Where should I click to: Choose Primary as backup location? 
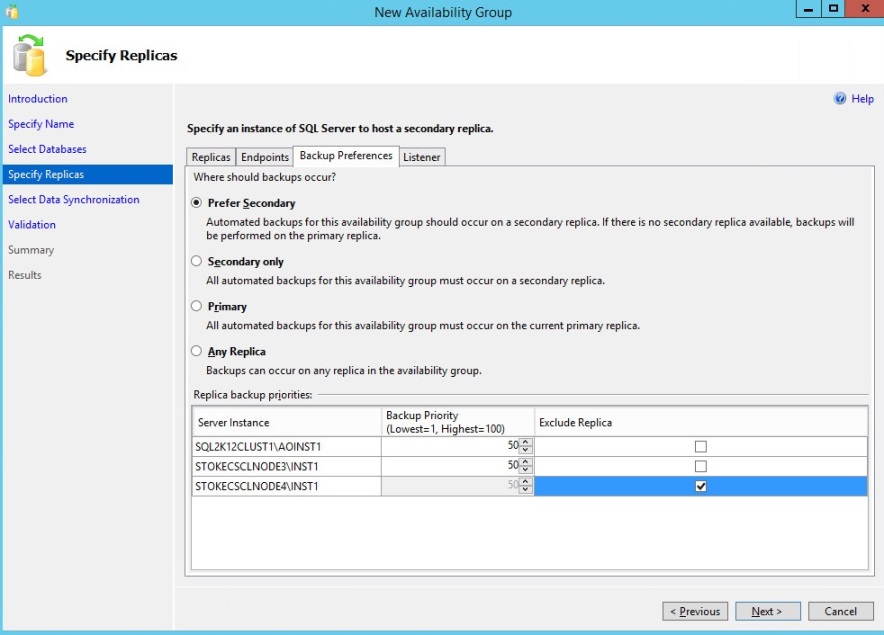point(197,306)
